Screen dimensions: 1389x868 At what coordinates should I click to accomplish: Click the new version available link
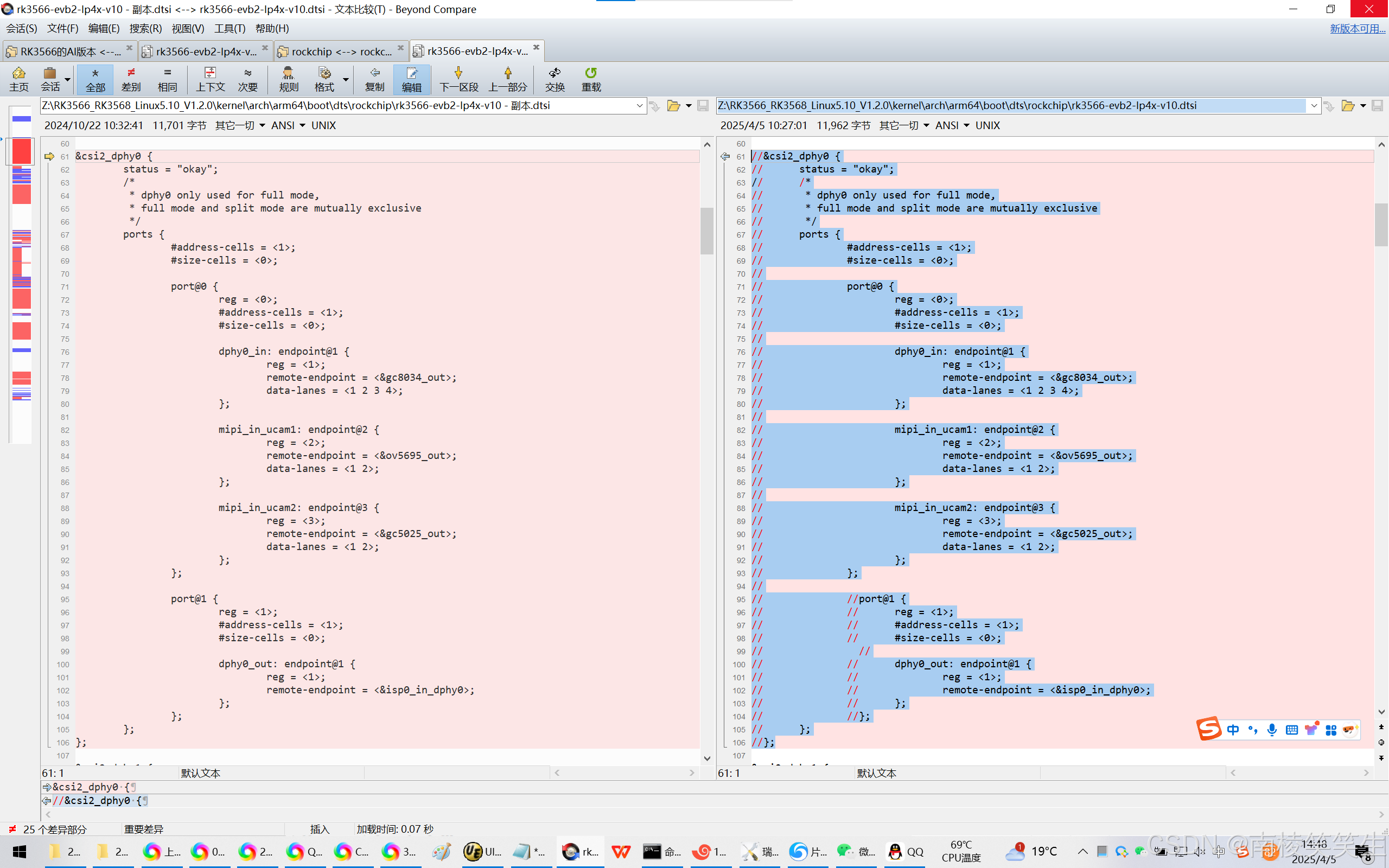[x=1357, y=28]
